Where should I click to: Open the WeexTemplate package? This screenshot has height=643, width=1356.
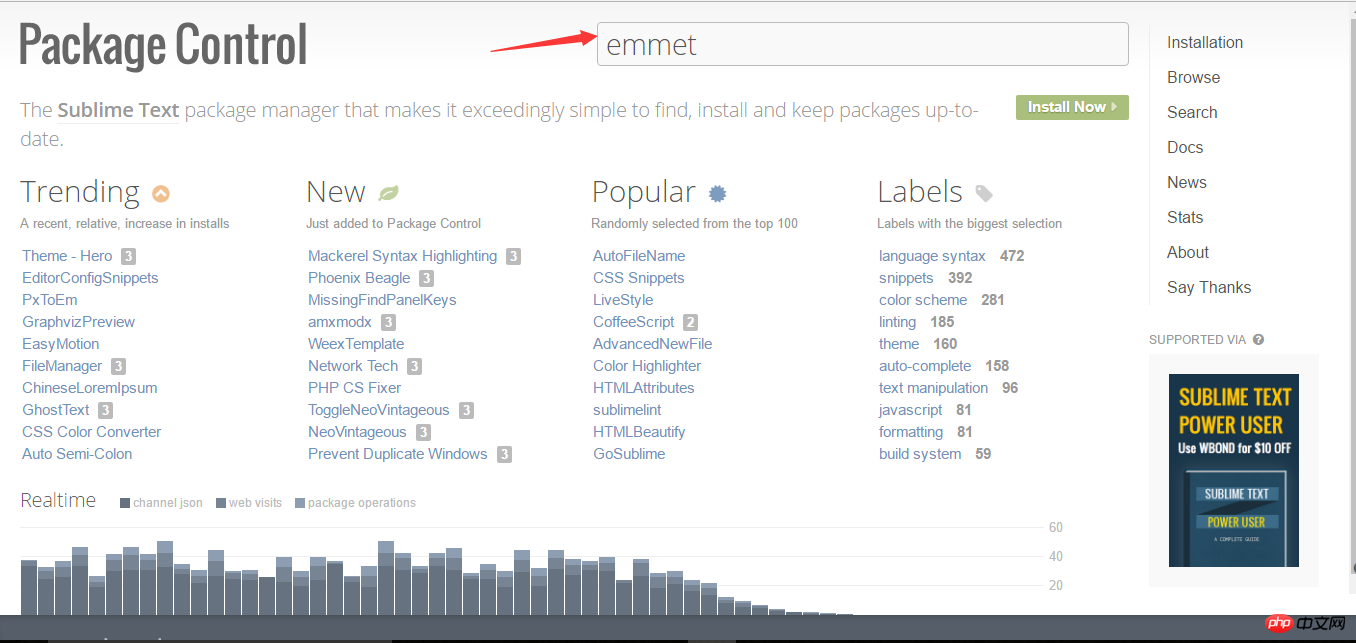pos(355,344)
